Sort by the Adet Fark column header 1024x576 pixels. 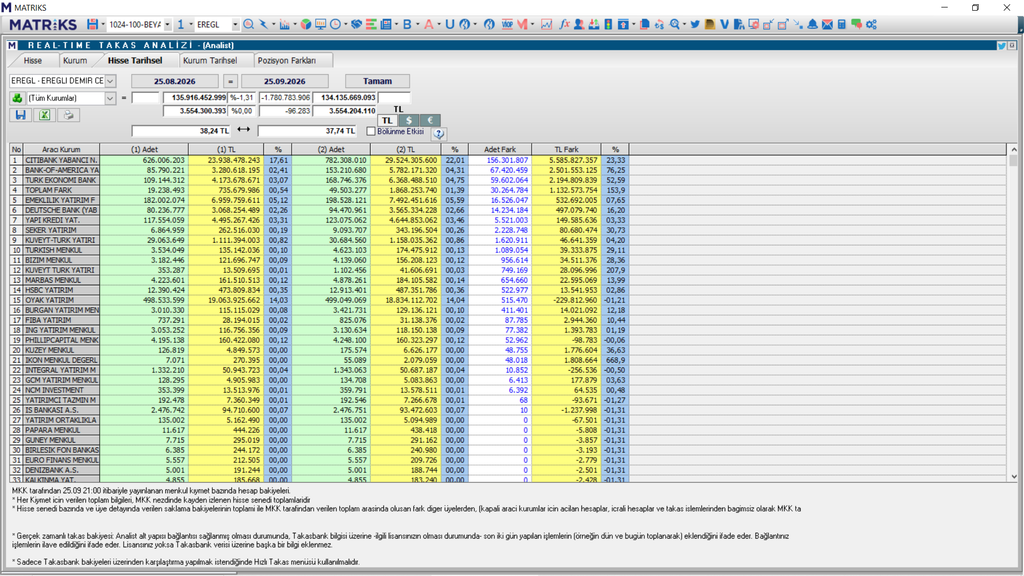point(500,150)
